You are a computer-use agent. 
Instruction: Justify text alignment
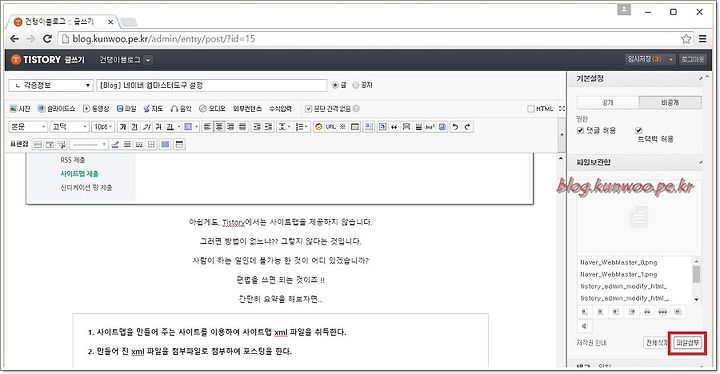click(x=242, y=127)
